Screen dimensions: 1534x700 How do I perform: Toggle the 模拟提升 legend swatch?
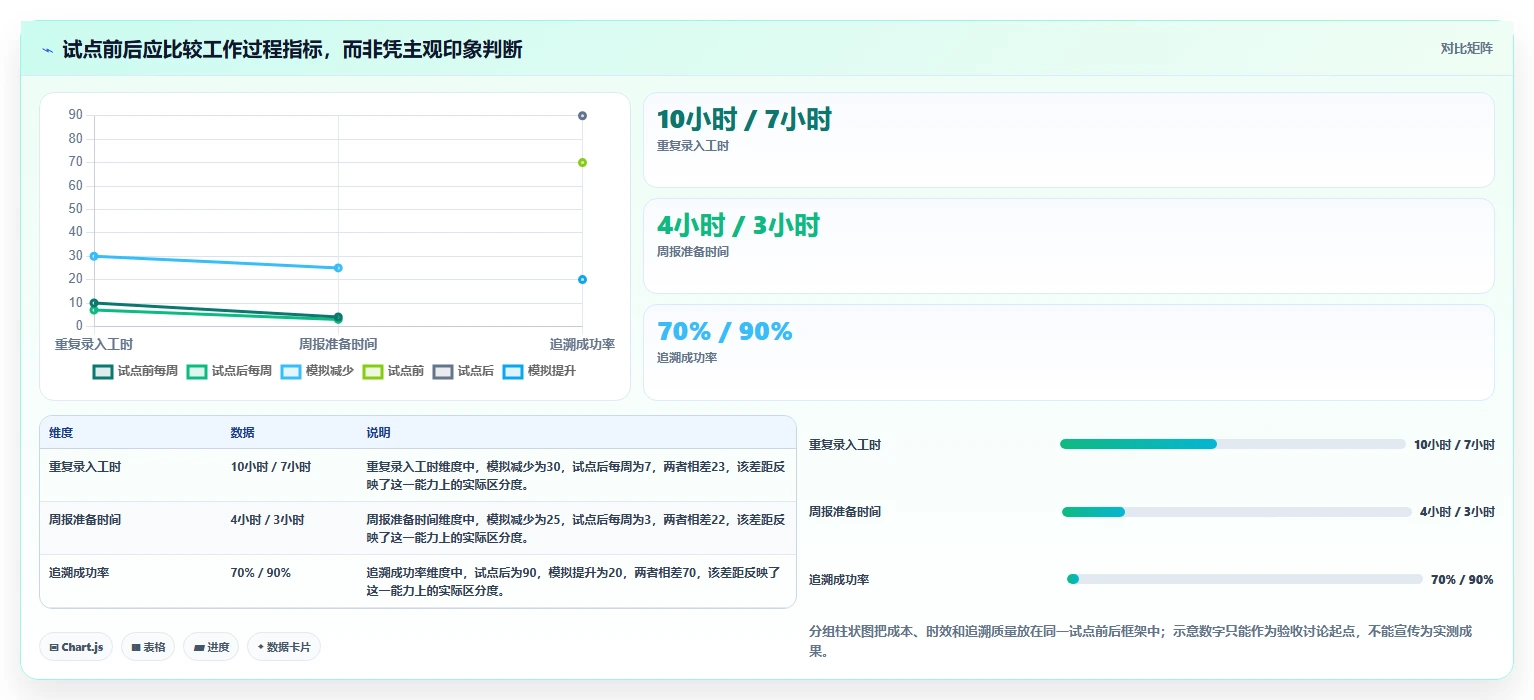click(513, 372)
